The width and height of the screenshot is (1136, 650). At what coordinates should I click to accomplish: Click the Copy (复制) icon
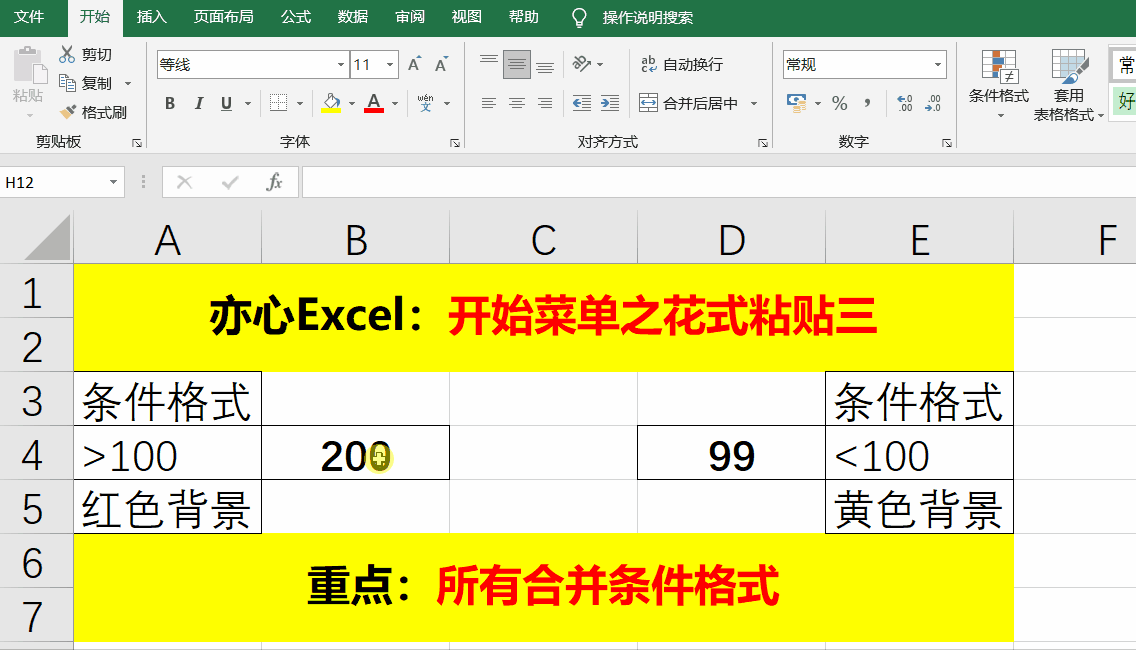[67, 83]
